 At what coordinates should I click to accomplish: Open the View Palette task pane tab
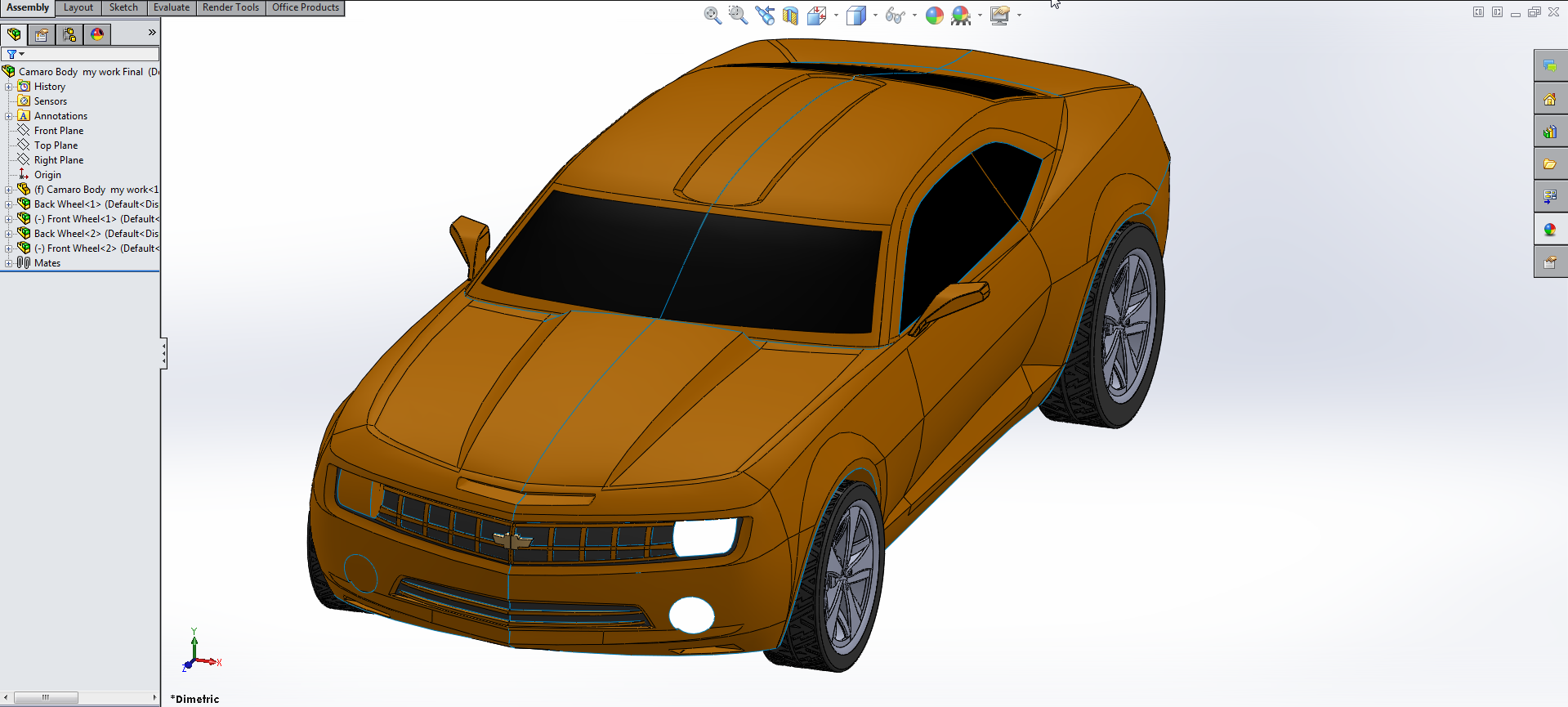point(1550,197)
